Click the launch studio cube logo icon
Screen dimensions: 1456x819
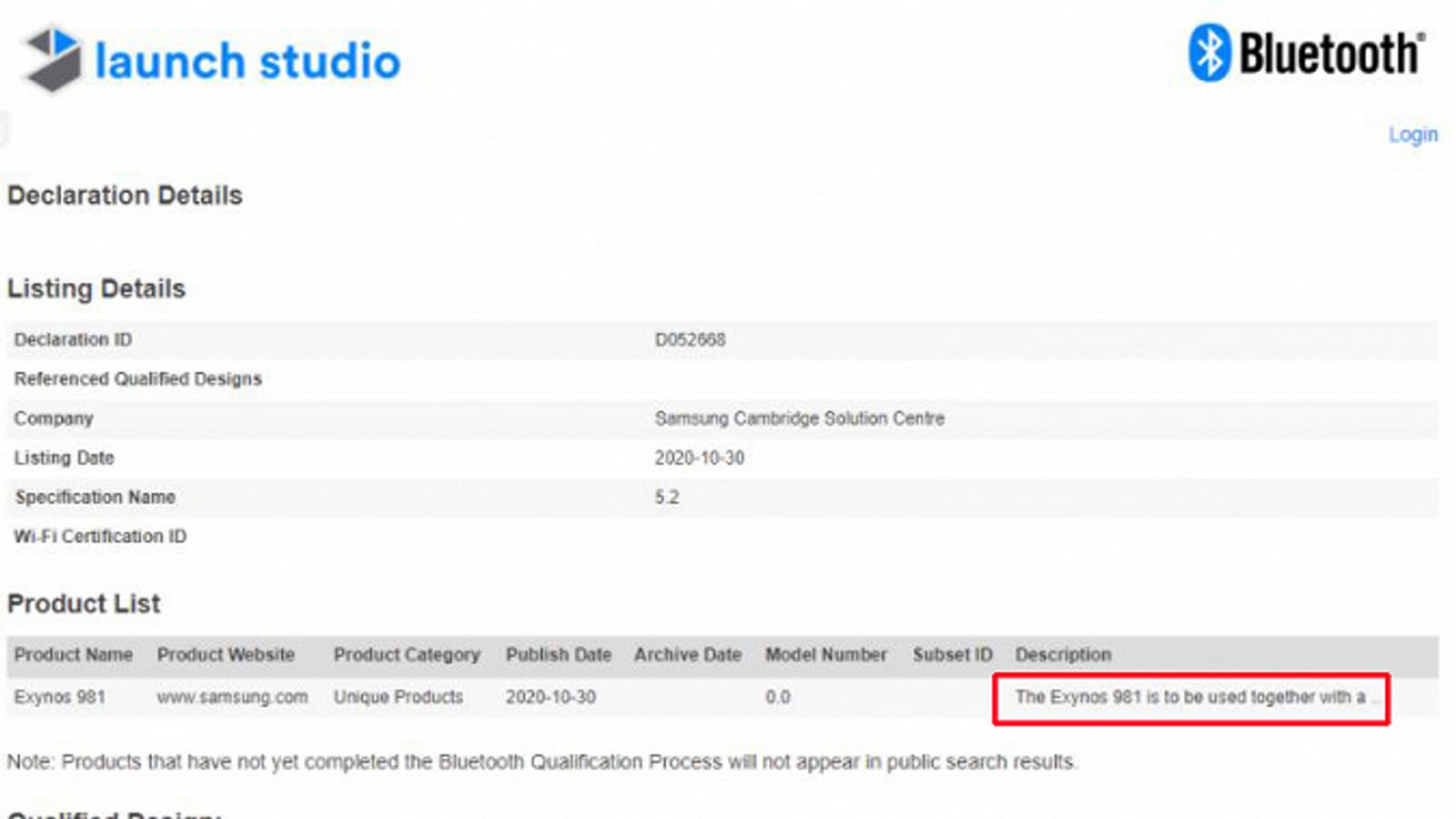[52, 59]
